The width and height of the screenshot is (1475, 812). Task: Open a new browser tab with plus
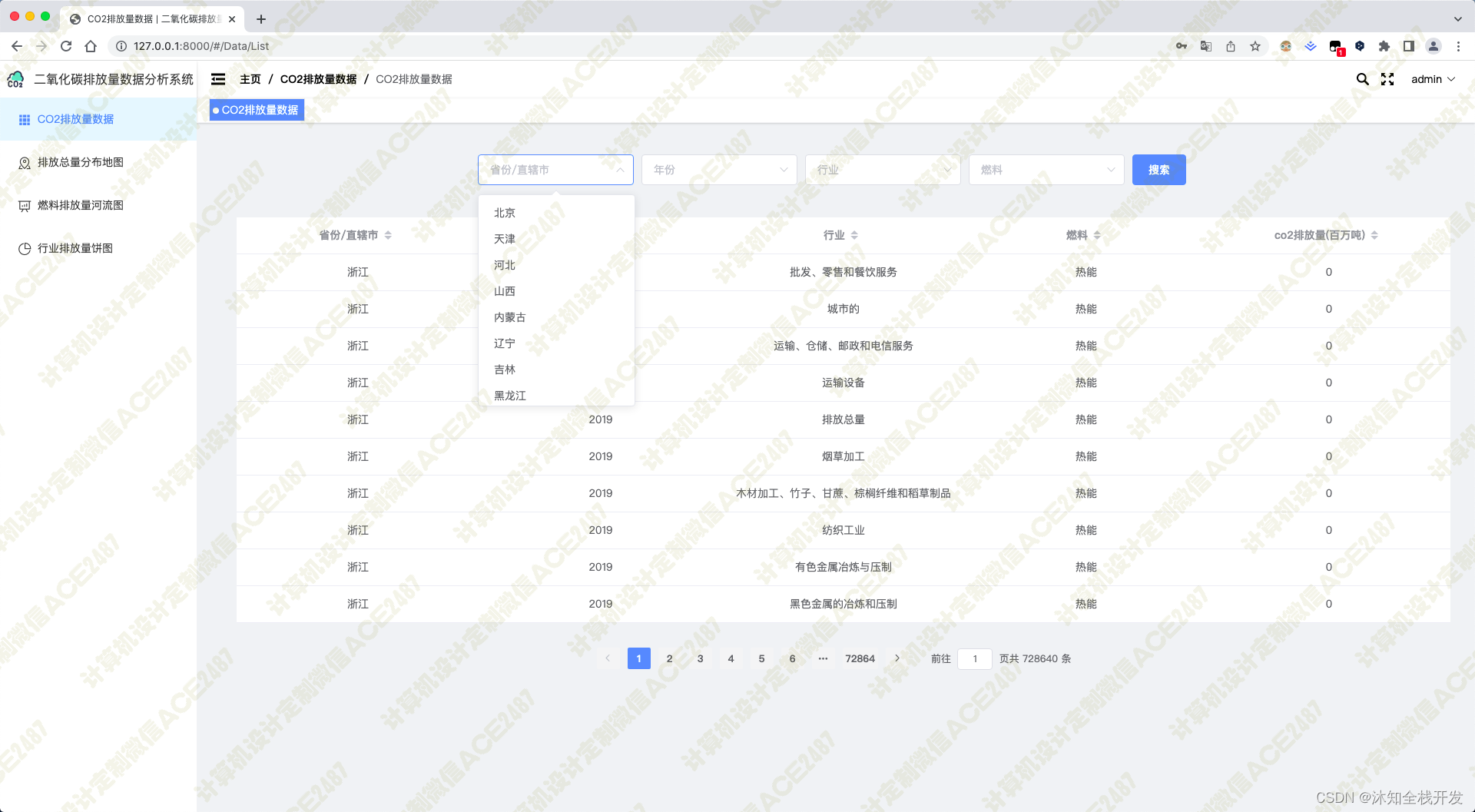[261, 19]
